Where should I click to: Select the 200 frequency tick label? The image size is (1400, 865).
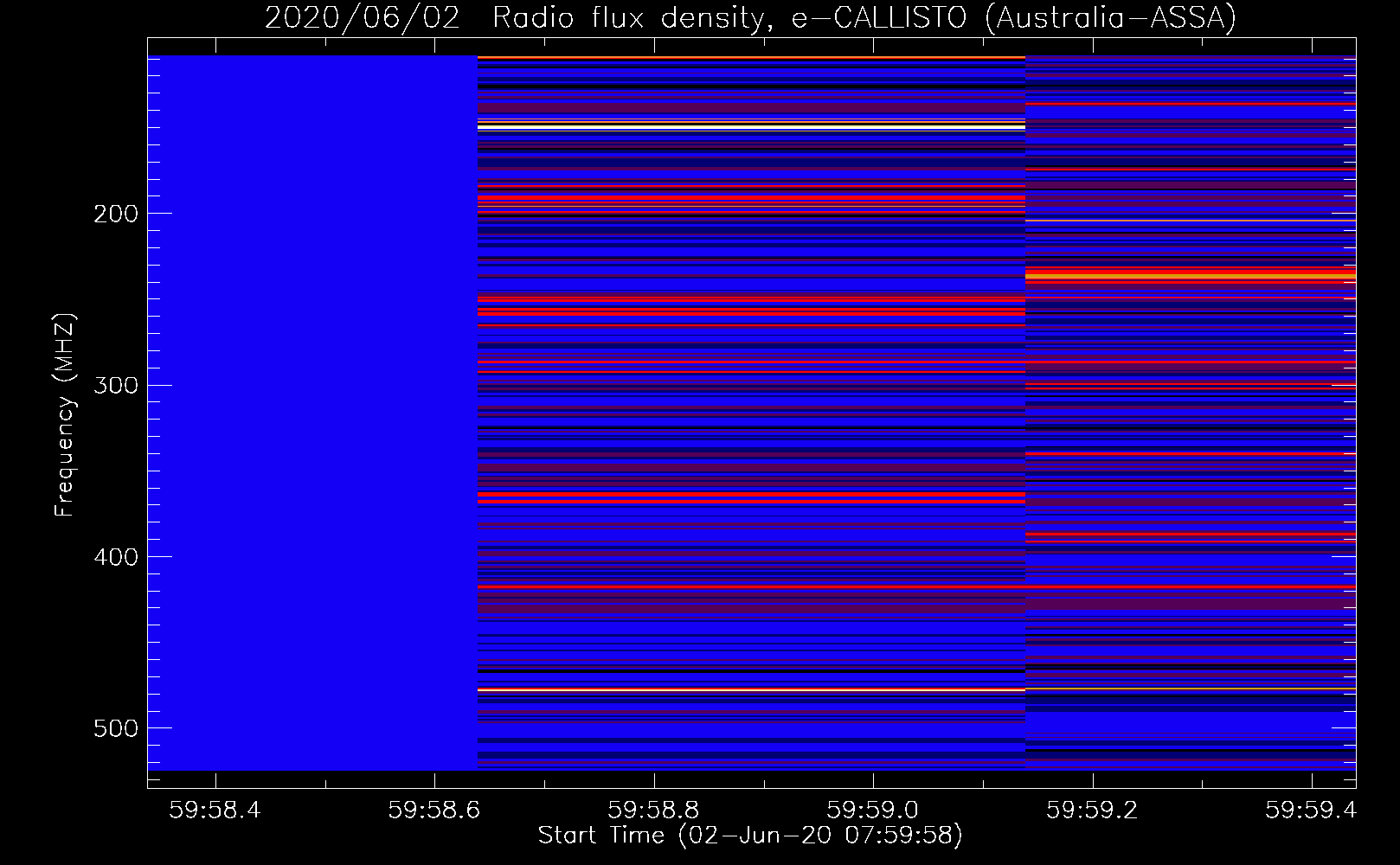(116, 214)
